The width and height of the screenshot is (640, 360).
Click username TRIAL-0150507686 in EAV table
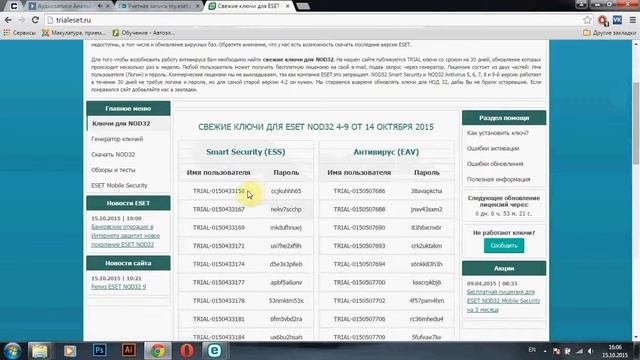pyautogui.click(x=359, y=191)
